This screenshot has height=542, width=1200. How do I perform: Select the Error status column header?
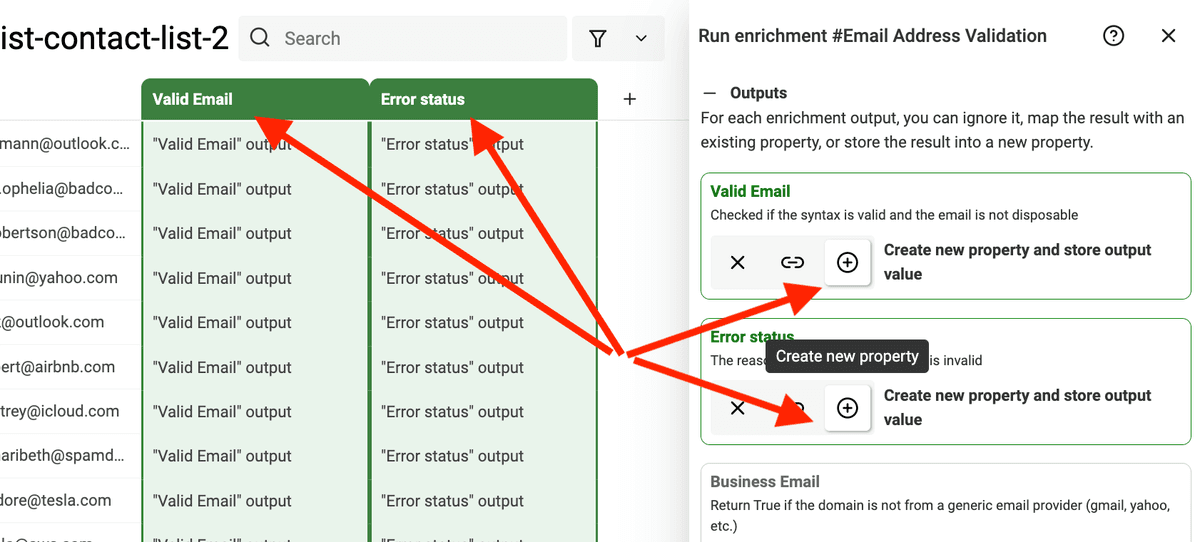click(x=484, y=99)
